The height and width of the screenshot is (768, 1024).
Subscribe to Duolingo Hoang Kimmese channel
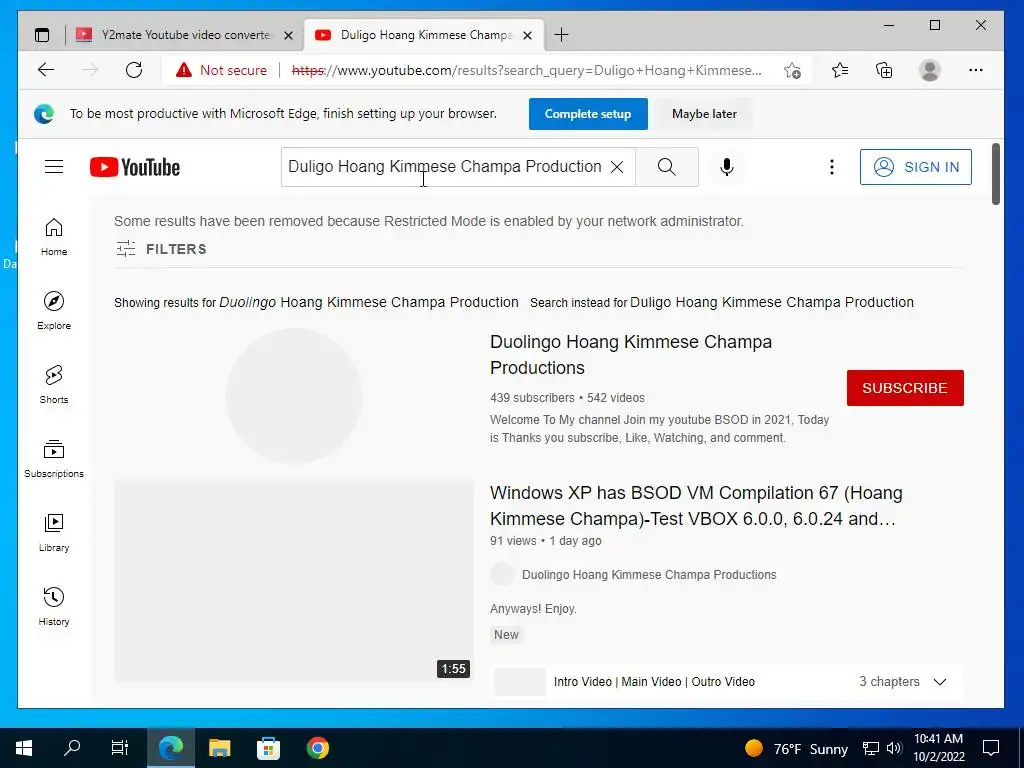904,388
